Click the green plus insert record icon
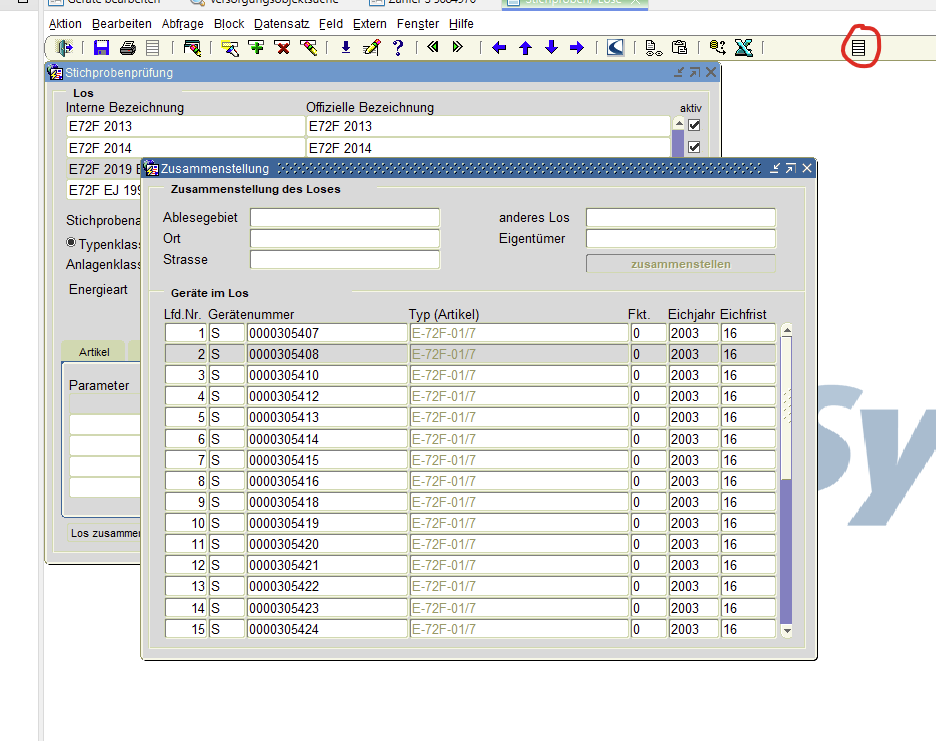The width and height of the screenshot is (936, 741). point(257,47)
